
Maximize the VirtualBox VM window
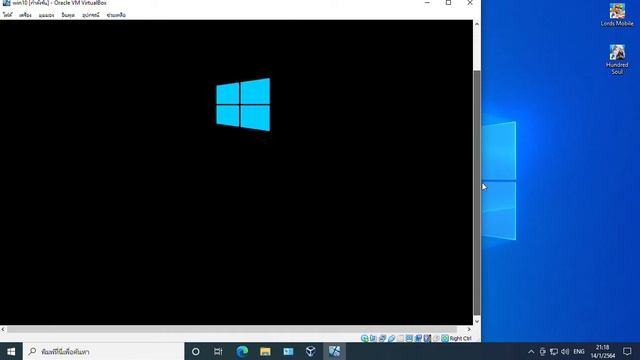click(x=448, y=3)
